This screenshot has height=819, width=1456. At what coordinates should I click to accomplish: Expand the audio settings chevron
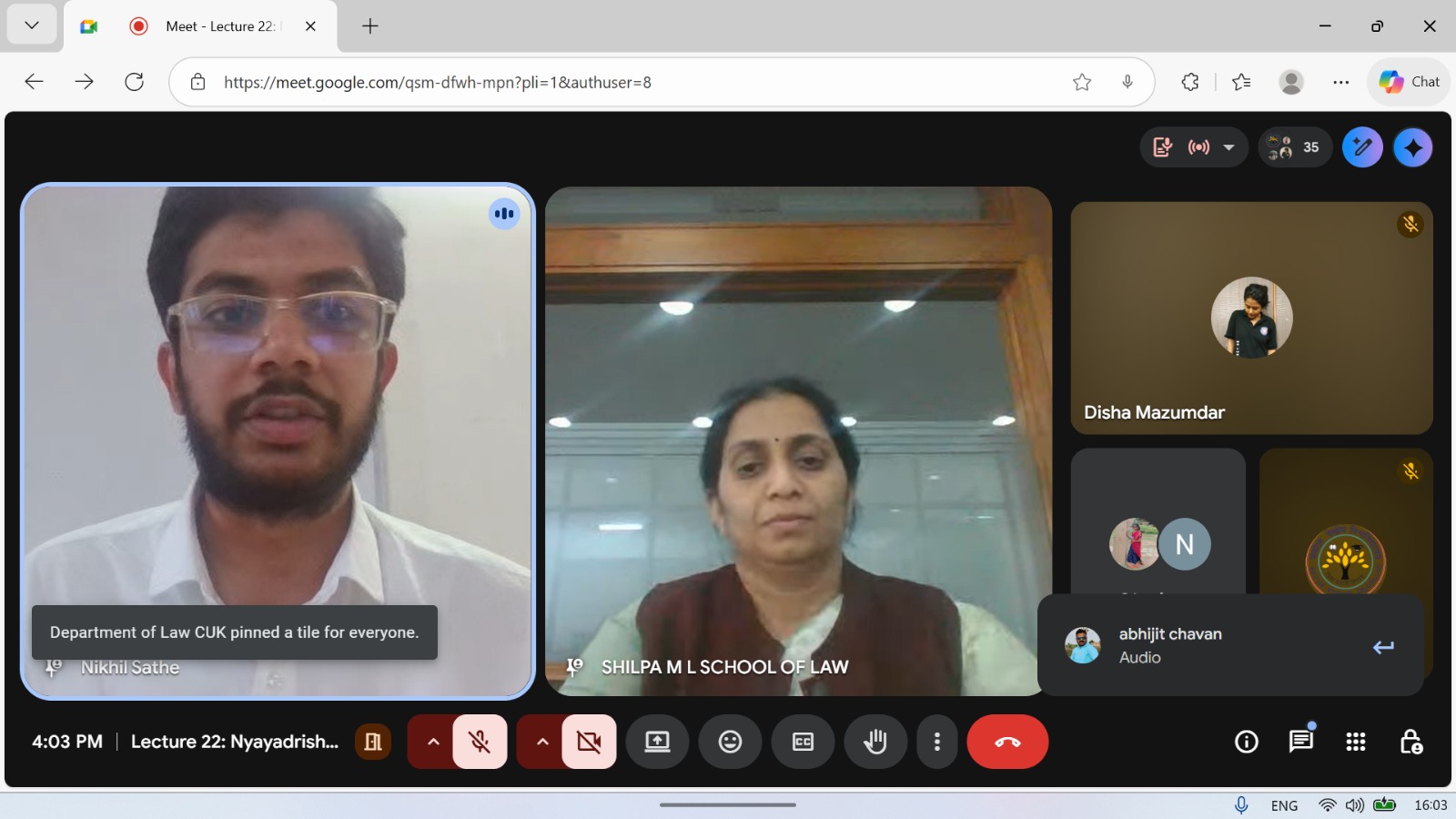[433, 742]
